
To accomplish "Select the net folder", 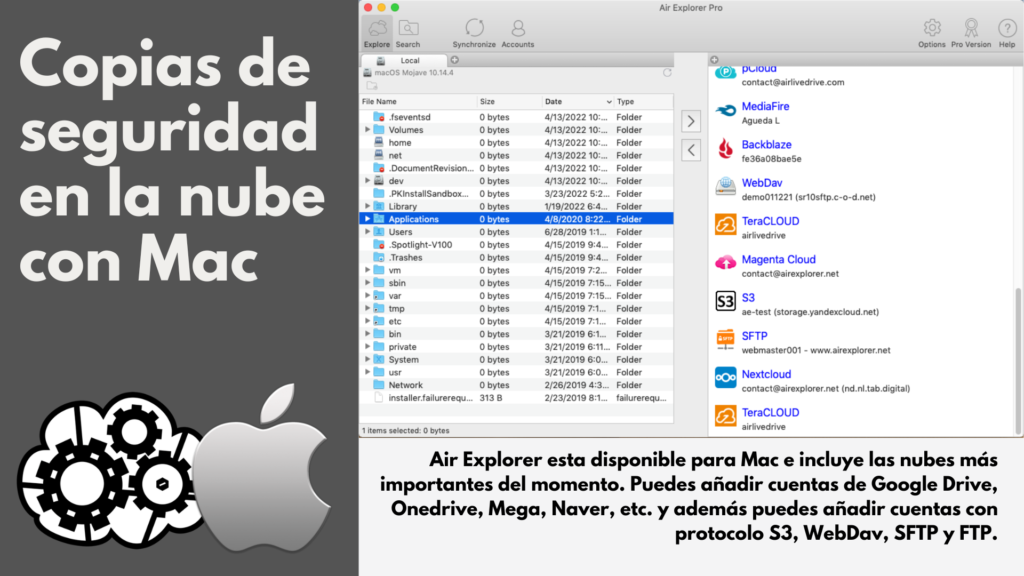I will 517,155.
